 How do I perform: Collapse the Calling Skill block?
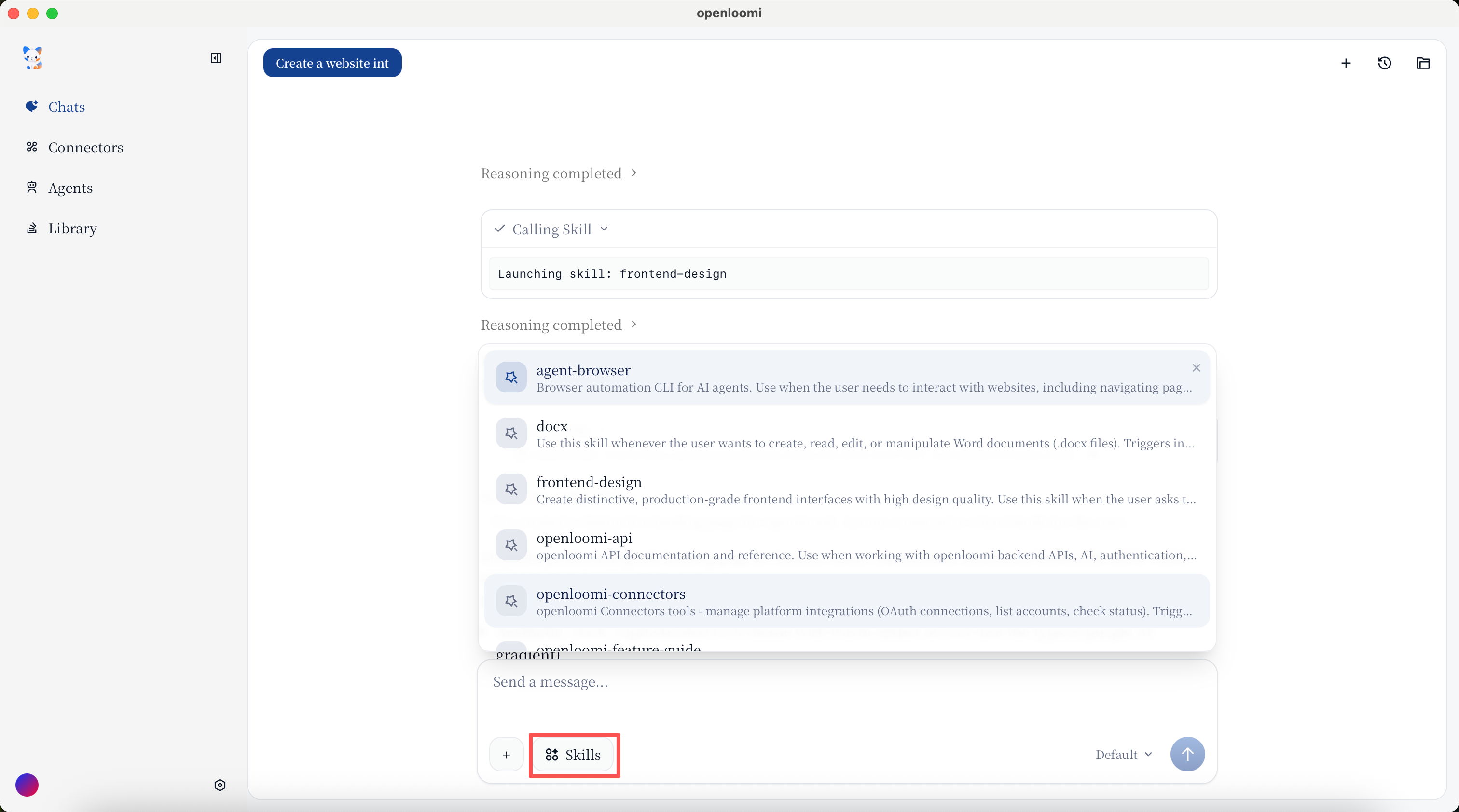[551, 229]
